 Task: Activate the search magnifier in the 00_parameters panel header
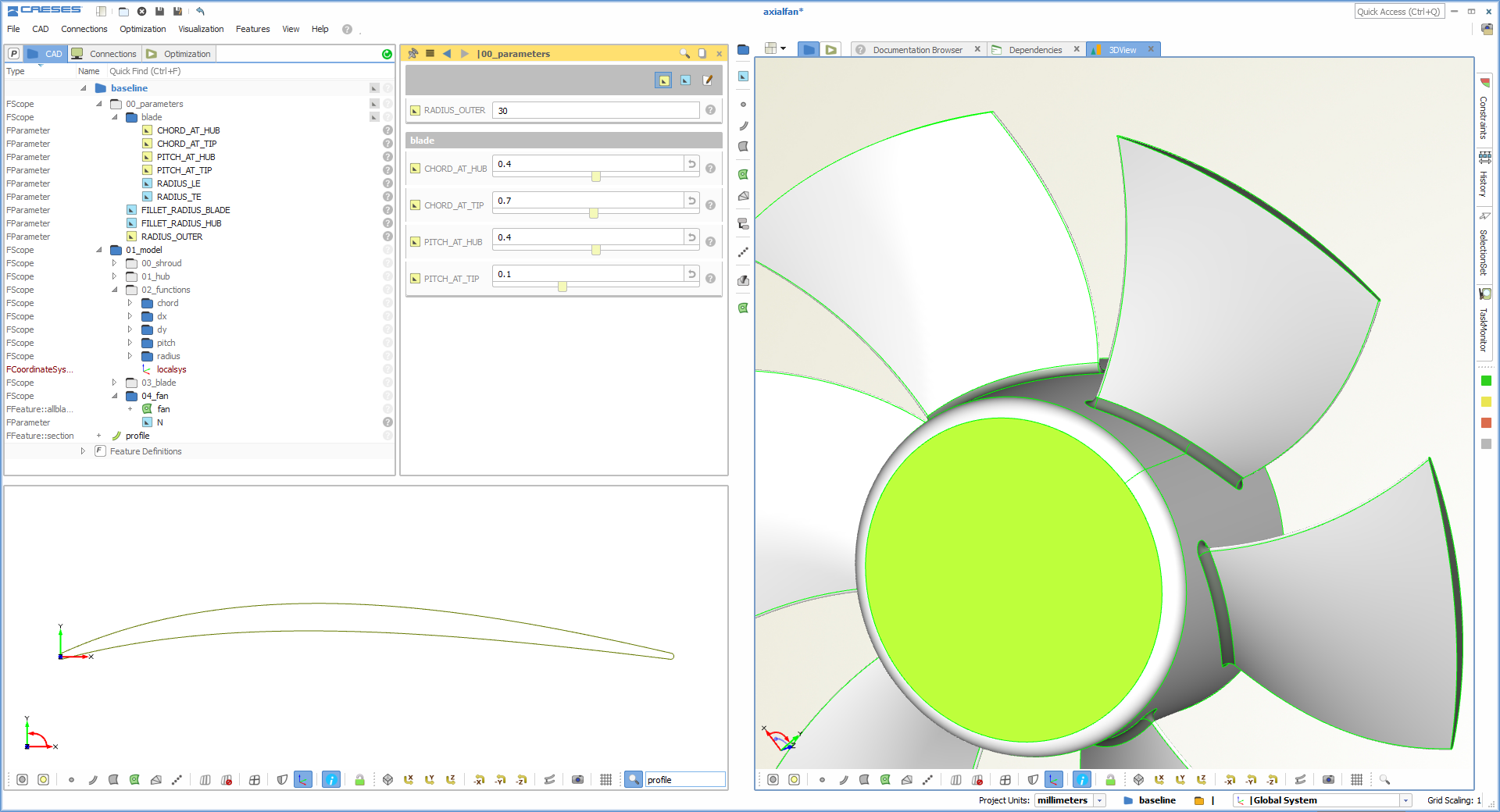[686, 54]
